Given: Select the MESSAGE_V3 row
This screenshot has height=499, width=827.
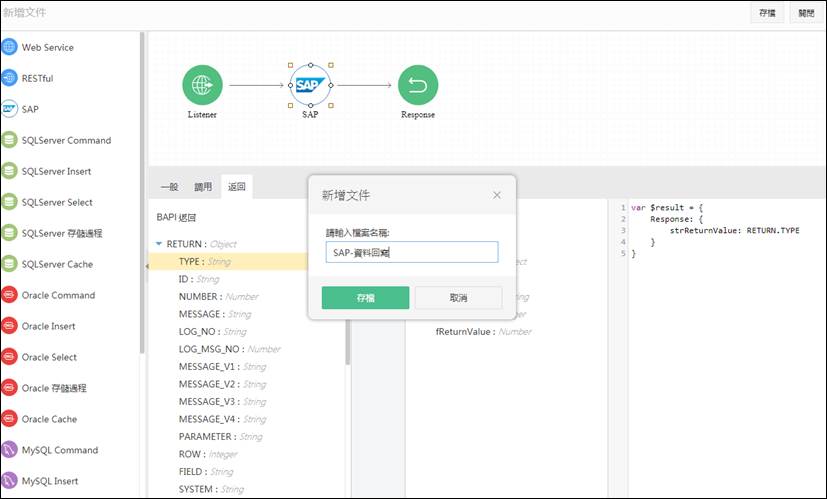Looking at the screenshot, I should point(222,401).
